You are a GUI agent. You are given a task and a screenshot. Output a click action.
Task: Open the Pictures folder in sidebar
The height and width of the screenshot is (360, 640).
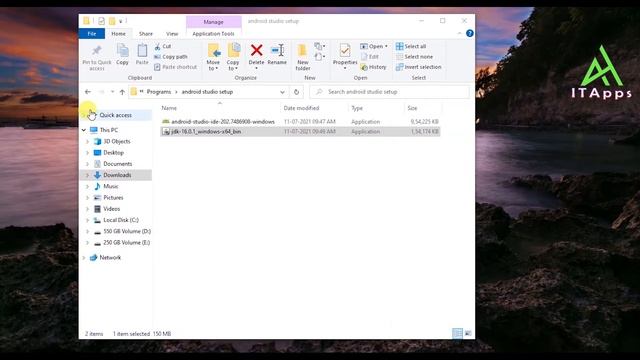click(113, 198)
